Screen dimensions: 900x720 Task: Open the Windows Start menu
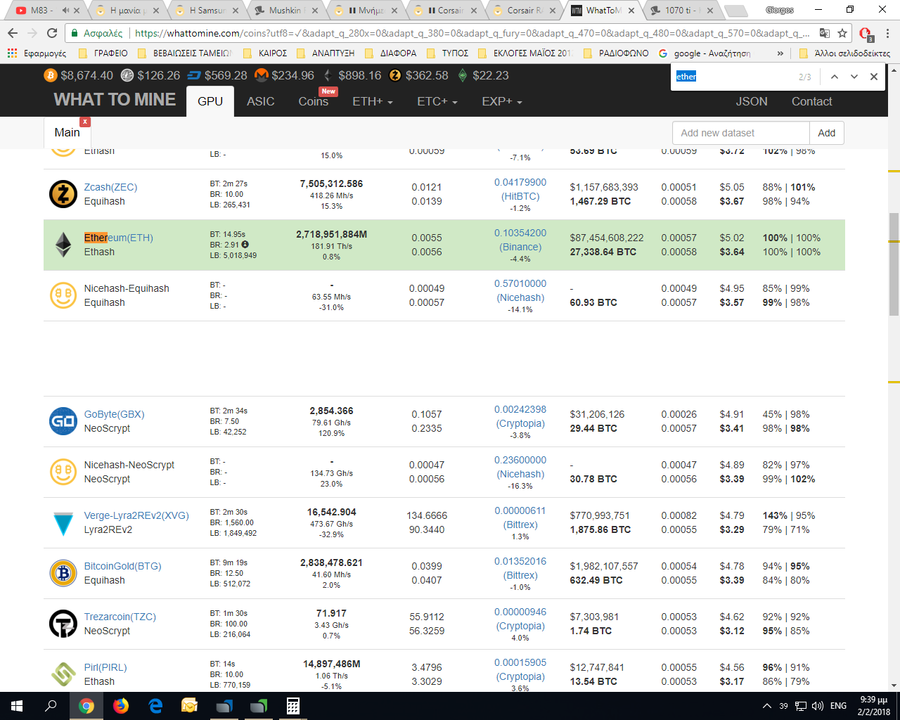click(x=17, y=706)
